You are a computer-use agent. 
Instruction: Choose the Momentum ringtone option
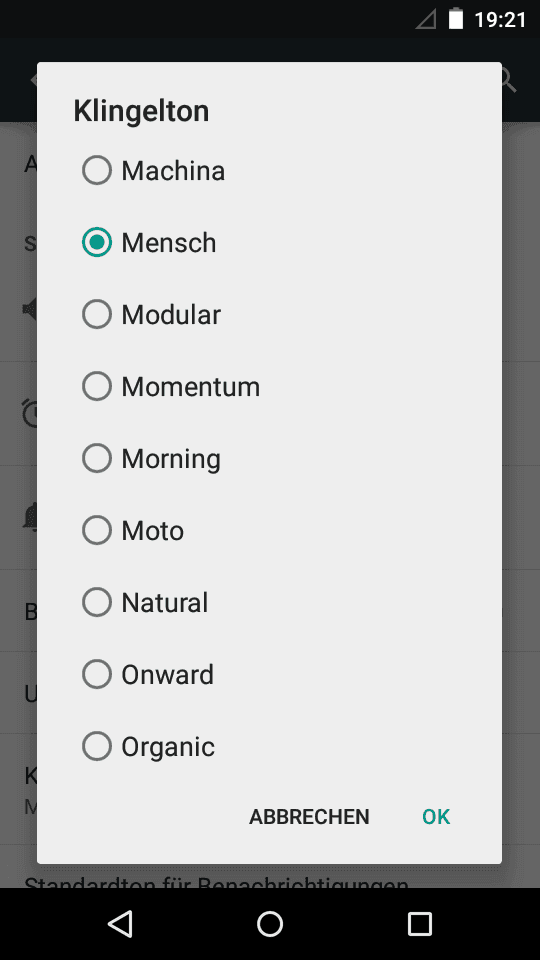pyautogui.click(x=269, y=386)
